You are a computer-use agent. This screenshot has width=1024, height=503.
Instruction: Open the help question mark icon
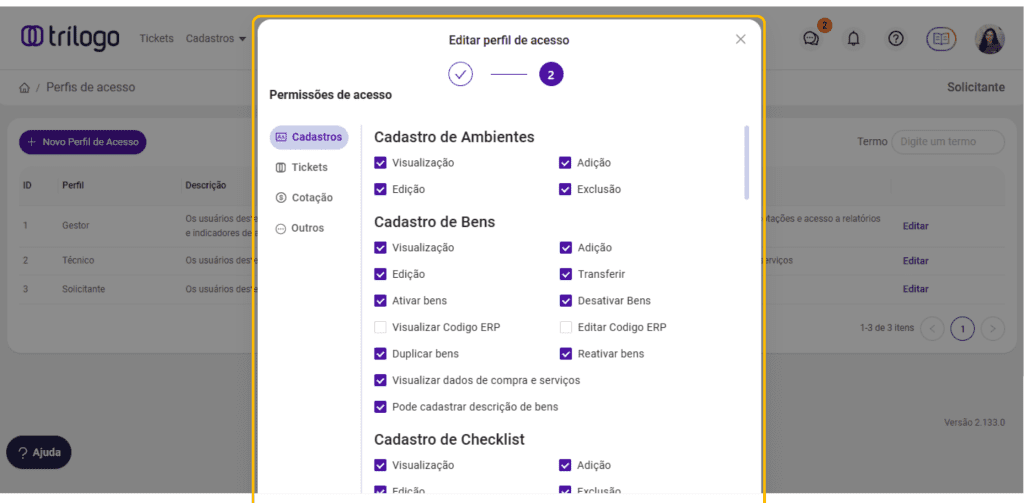pyautogui.click(x=896, y=38)
